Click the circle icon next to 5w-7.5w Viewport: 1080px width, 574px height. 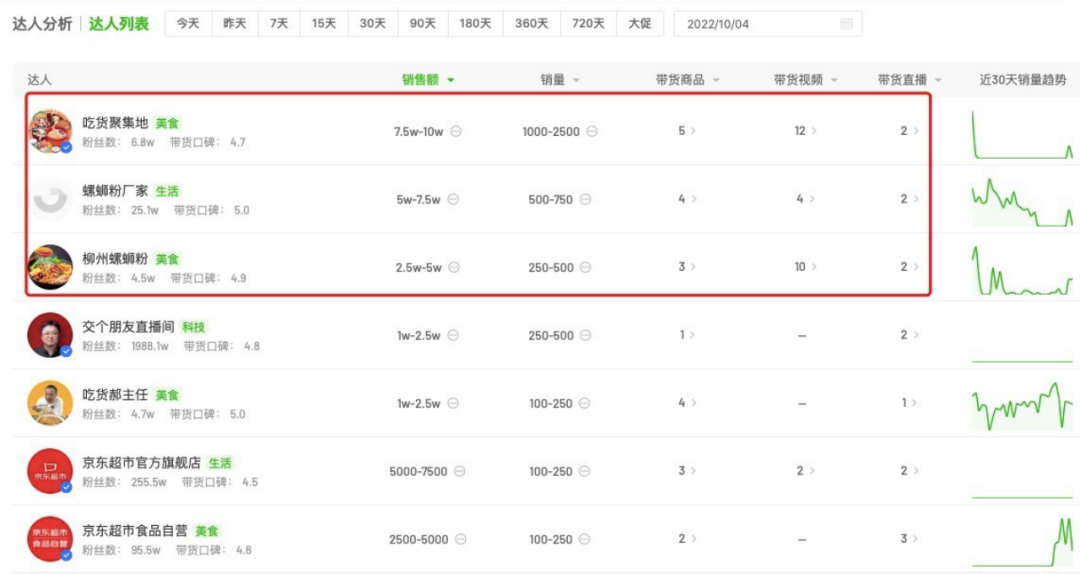(453, 199)
